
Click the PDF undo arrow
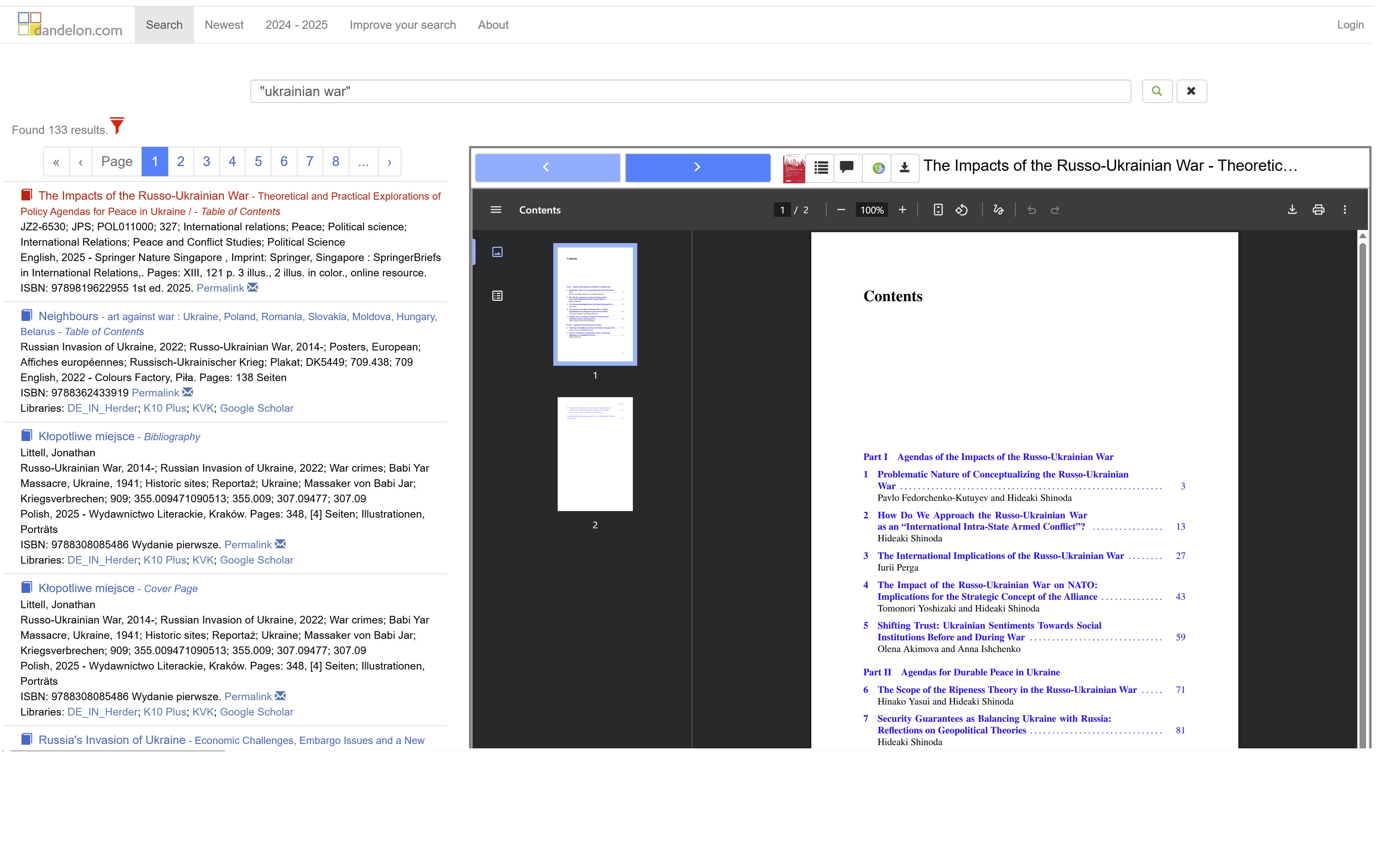pyautogui.click(x=1032, y=210)
